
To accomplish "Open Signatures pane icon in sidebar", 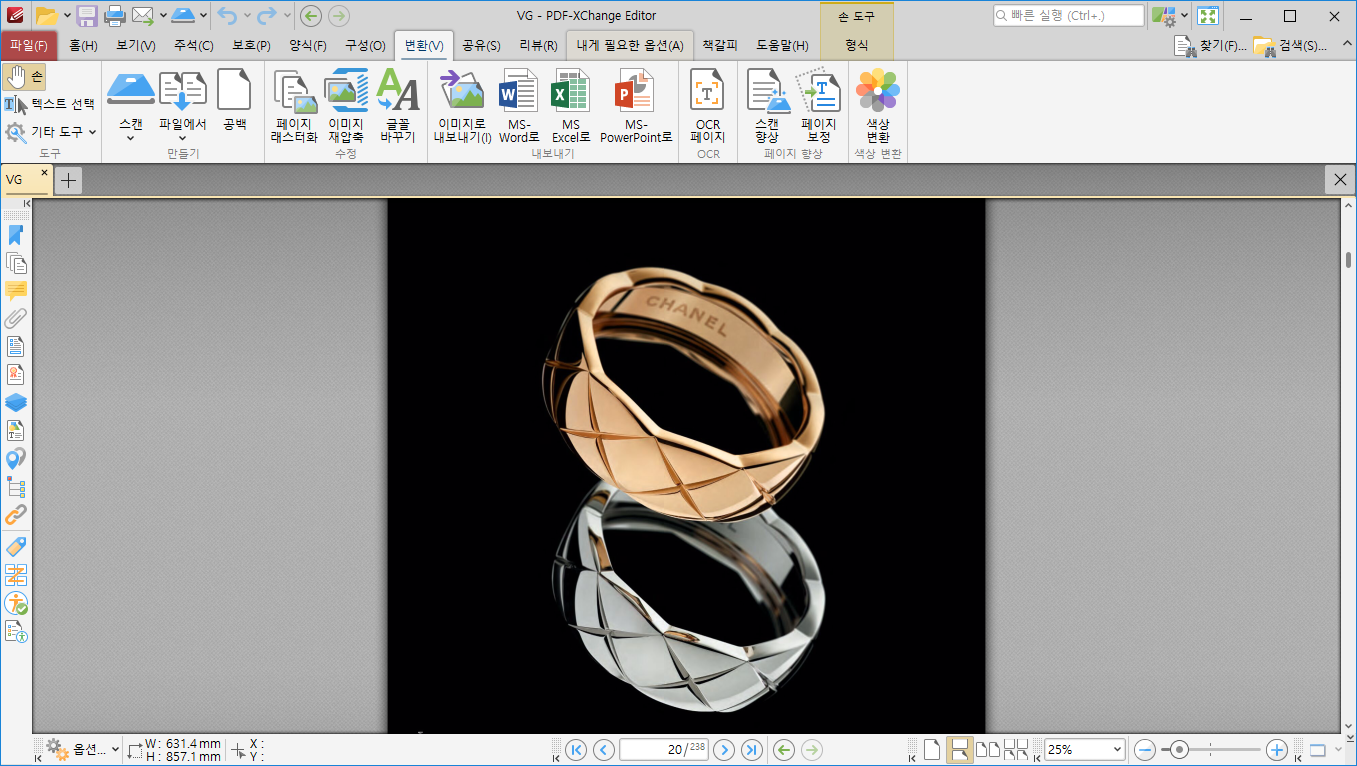I will tap(16, 375).
